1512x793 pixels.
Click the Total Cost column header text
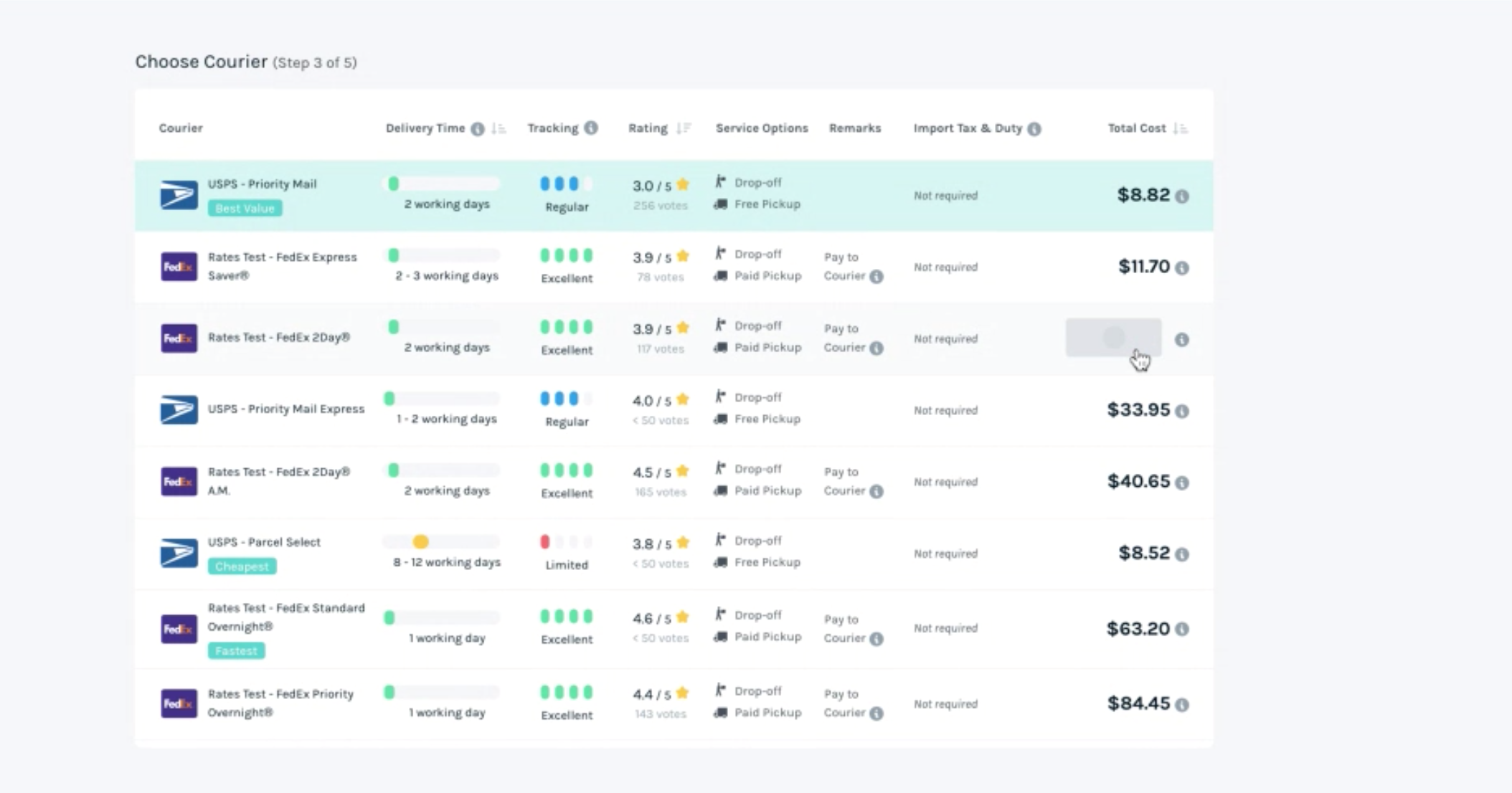click(1137, 128)
